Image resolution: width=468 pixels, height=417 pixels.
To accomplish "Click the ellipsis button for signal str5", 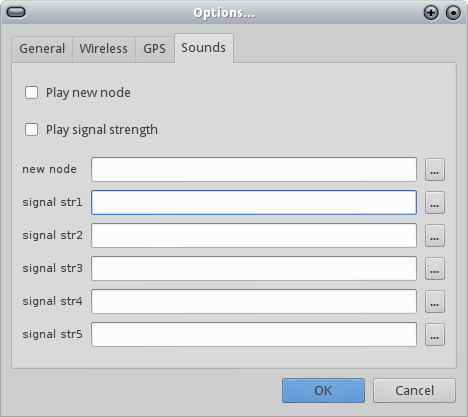I will [x=435, y=334].
